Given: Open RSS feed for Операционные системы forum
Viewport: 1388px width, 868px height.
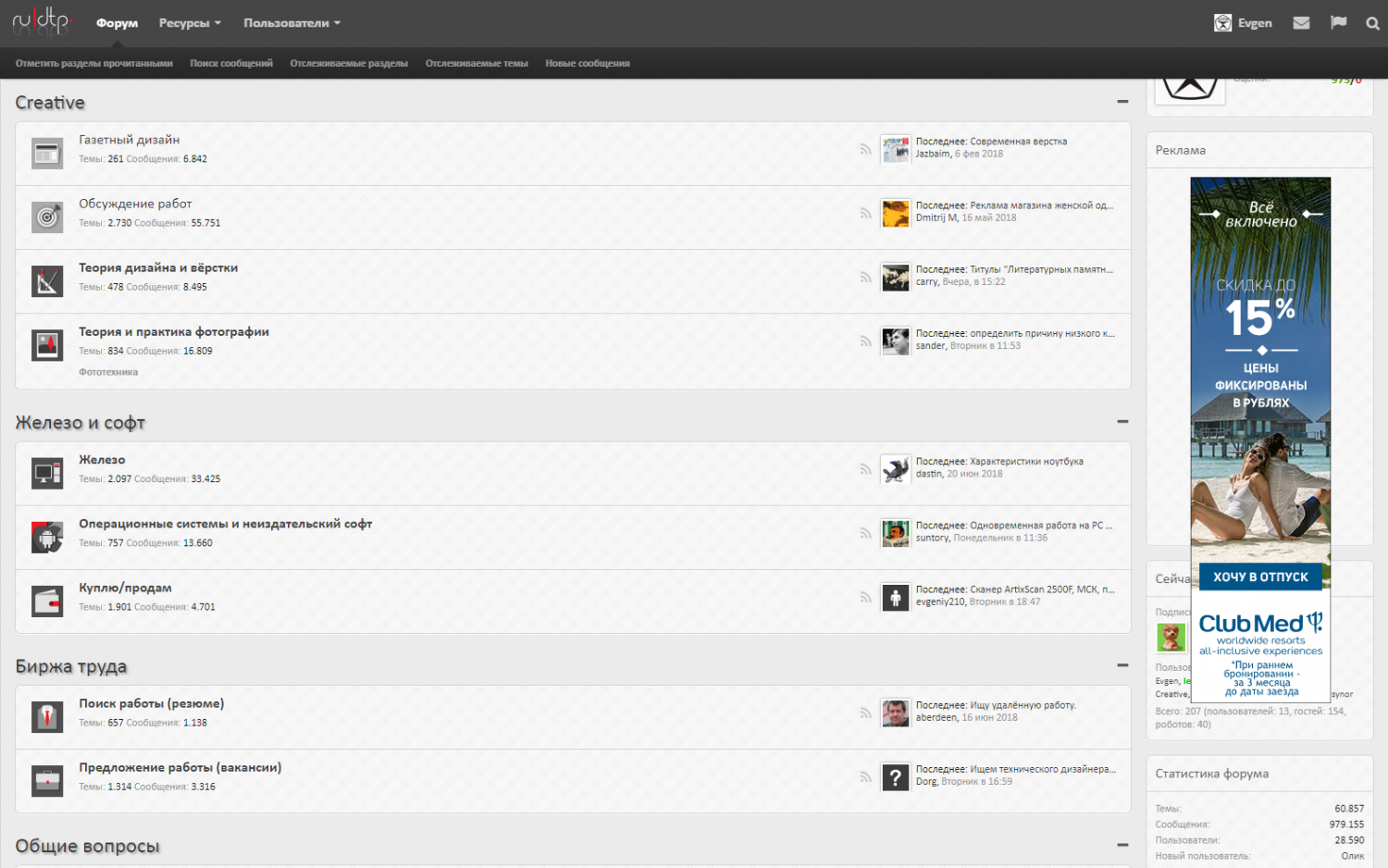Looking at the screenshot, I should click(x=865, y=533).
